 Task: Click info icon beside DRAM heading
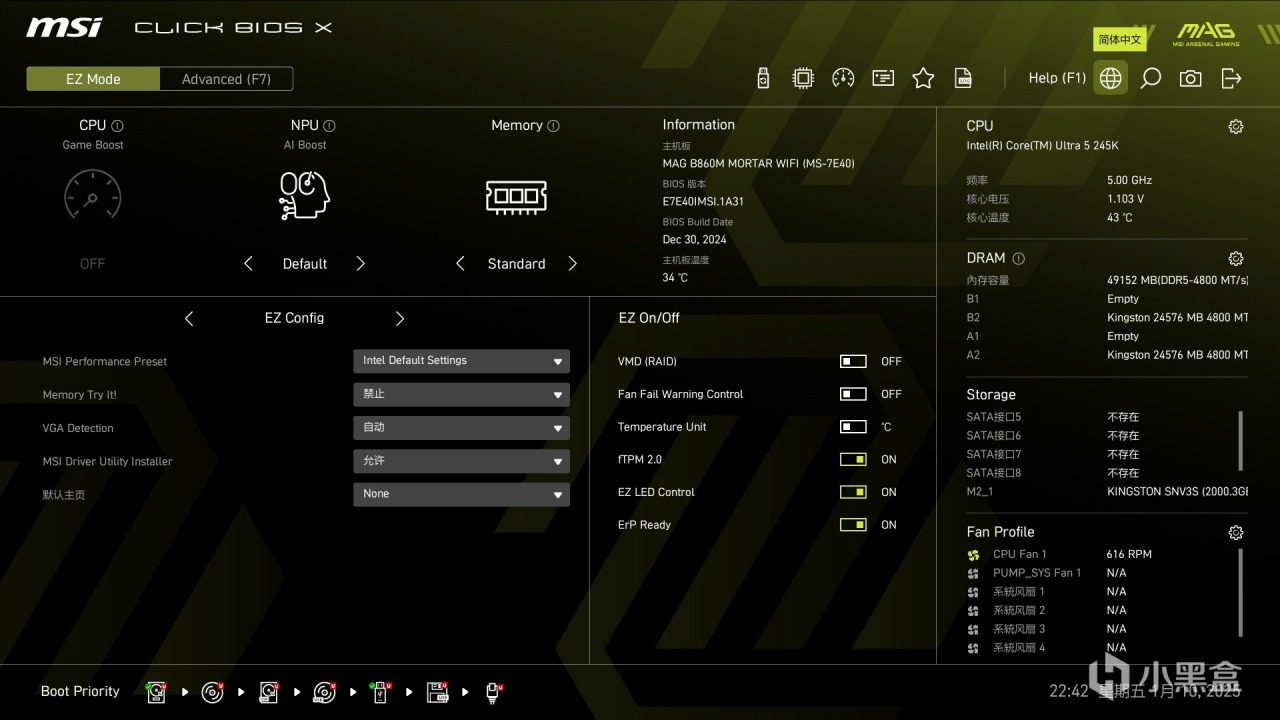click(1018, 258)
